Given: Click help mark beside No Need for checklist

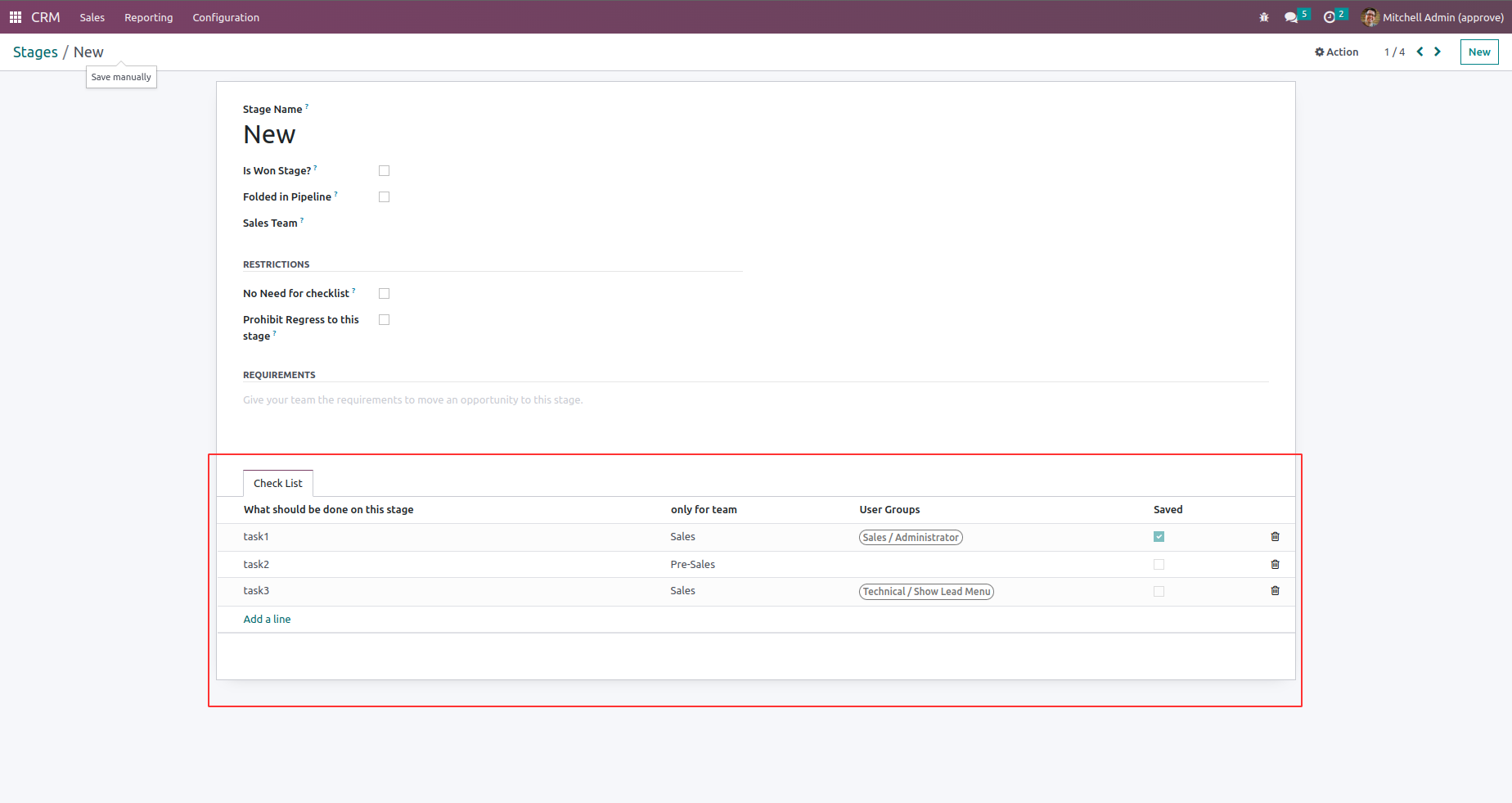Looking at the screenshot, I should (x=353, y=291).
